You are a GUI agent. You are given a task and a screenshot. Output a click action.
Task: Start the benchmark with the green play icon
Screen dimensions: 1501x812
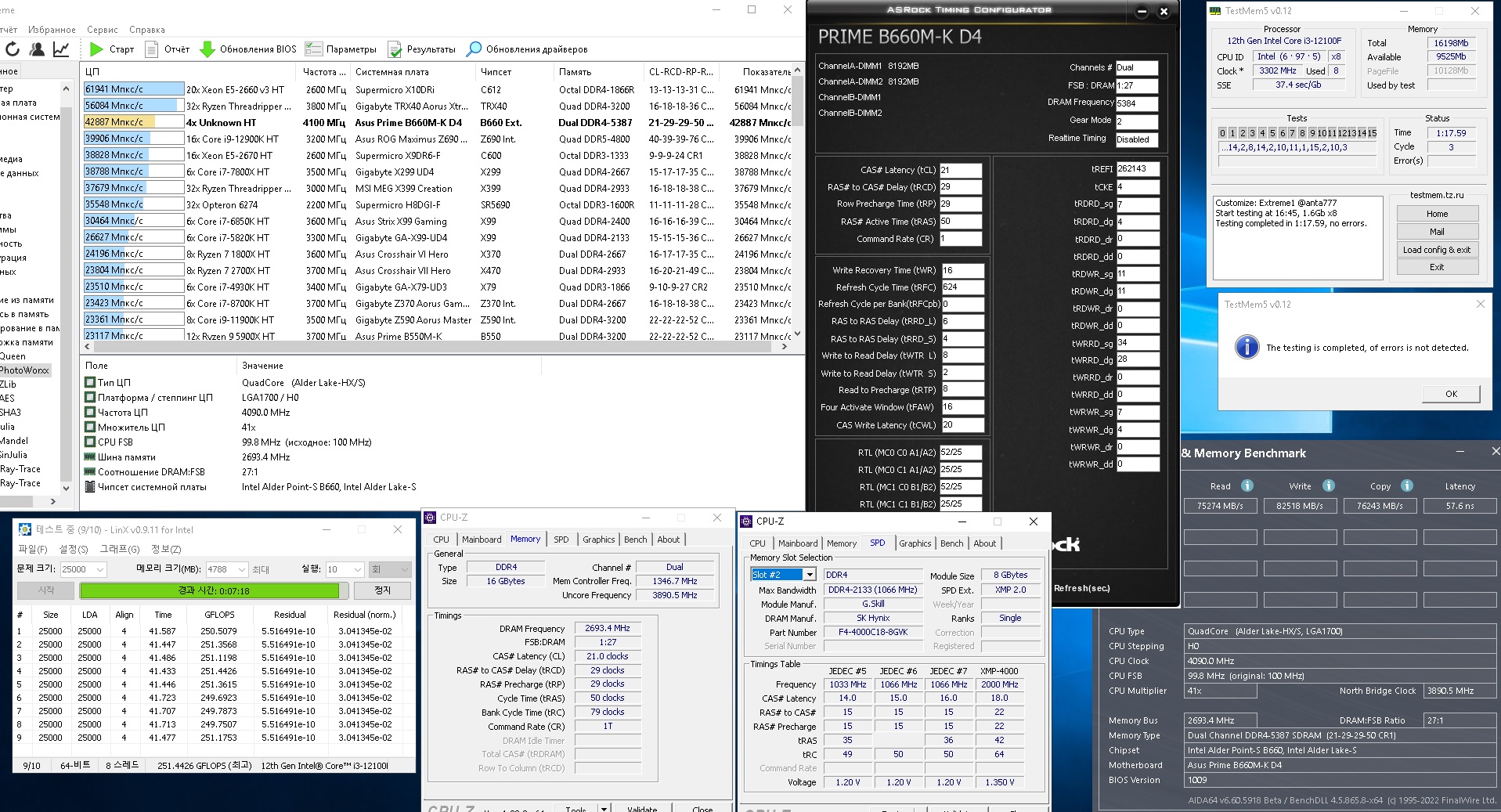(96, 49)
